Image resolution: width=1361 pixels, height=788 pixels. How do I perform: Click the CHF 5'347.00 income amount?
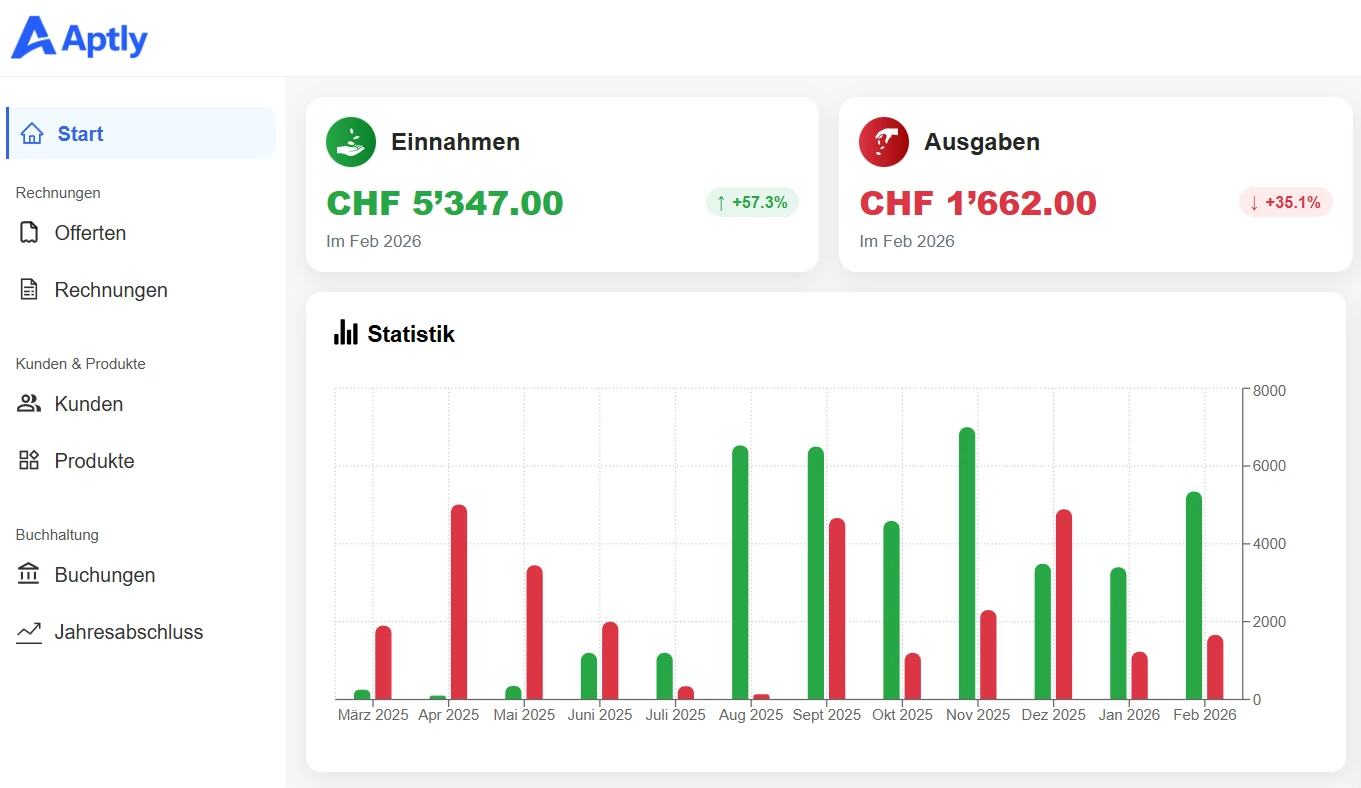[x=445, y=203]
